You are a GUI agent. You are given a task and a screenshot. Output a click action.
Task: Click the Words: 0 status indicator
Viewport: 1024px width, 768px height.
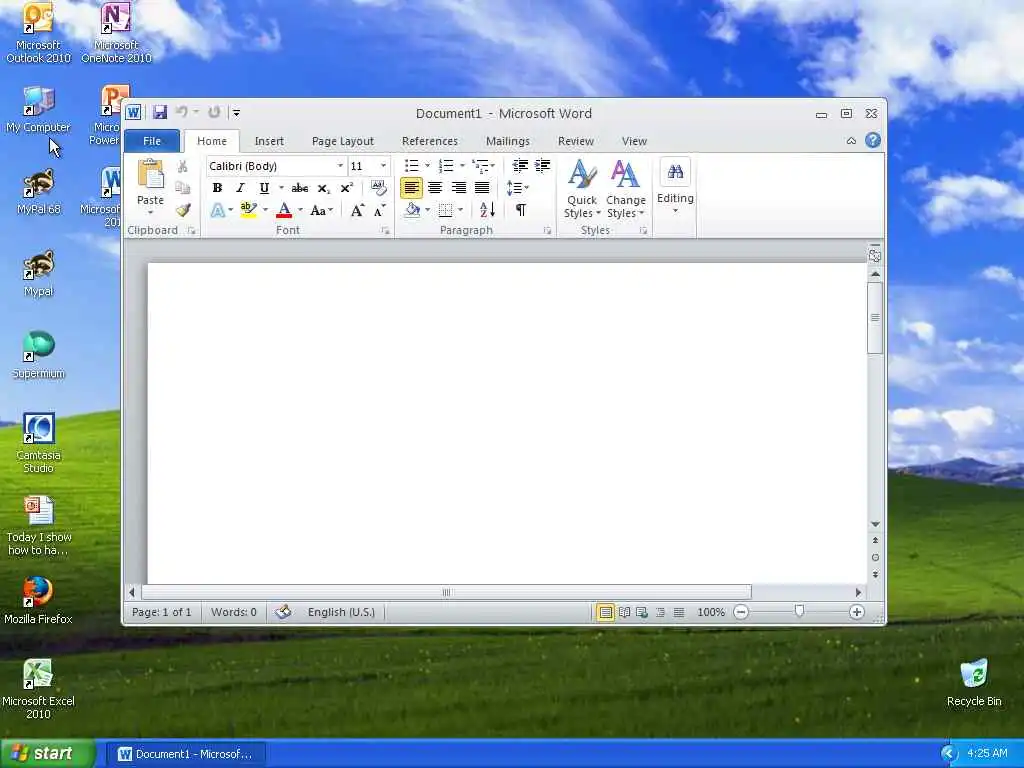click(234, 612)
